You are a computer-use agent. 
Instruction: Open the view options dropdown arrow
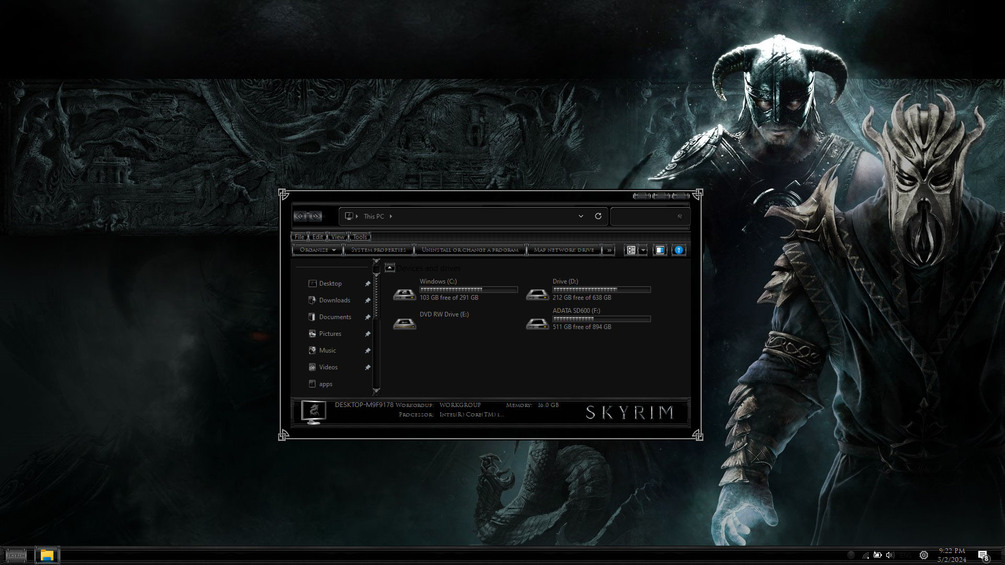(643, 250)
